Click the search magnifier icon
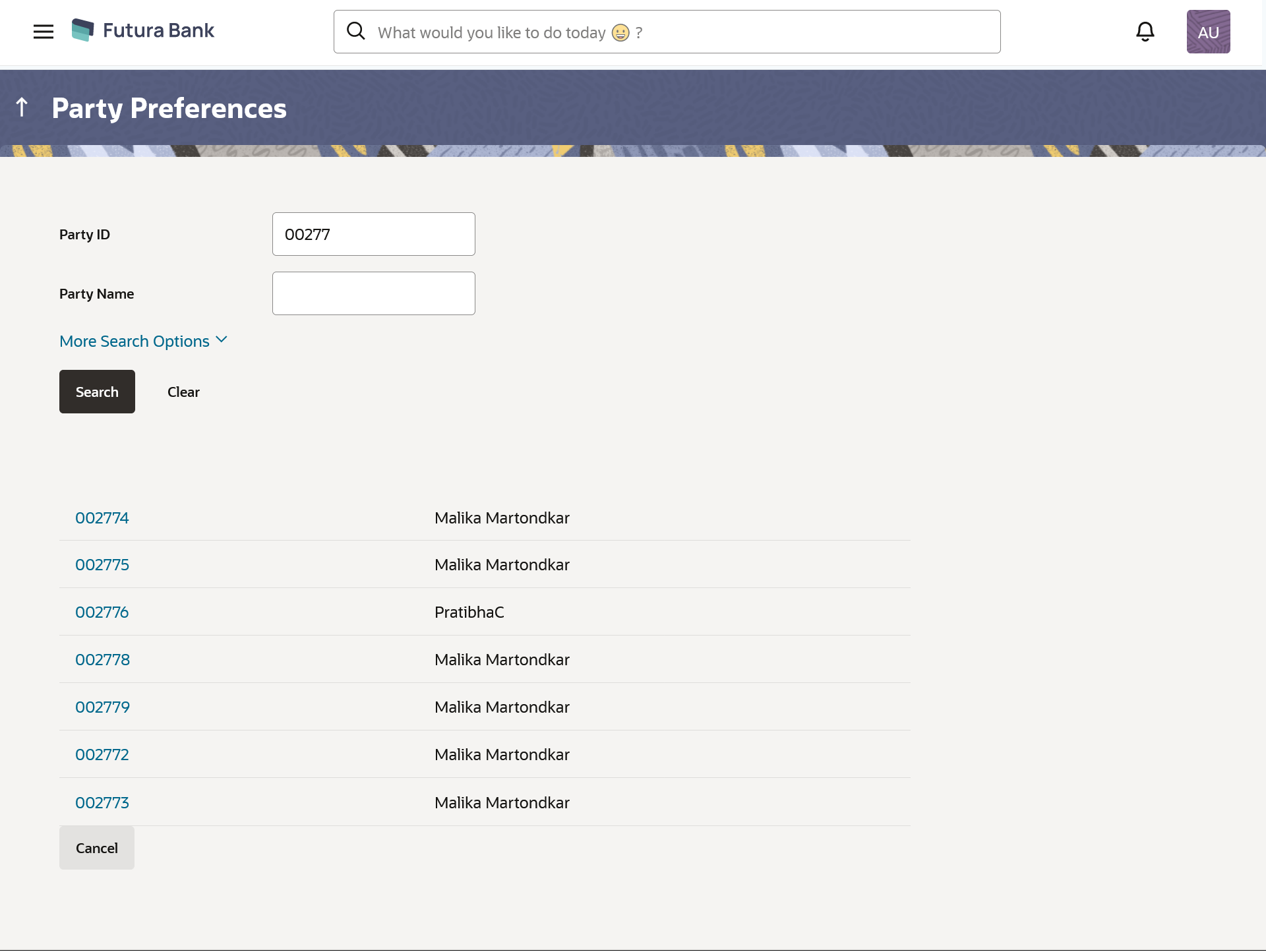Viewport: 1266px width, 952px height. click(x=356, y=31)
